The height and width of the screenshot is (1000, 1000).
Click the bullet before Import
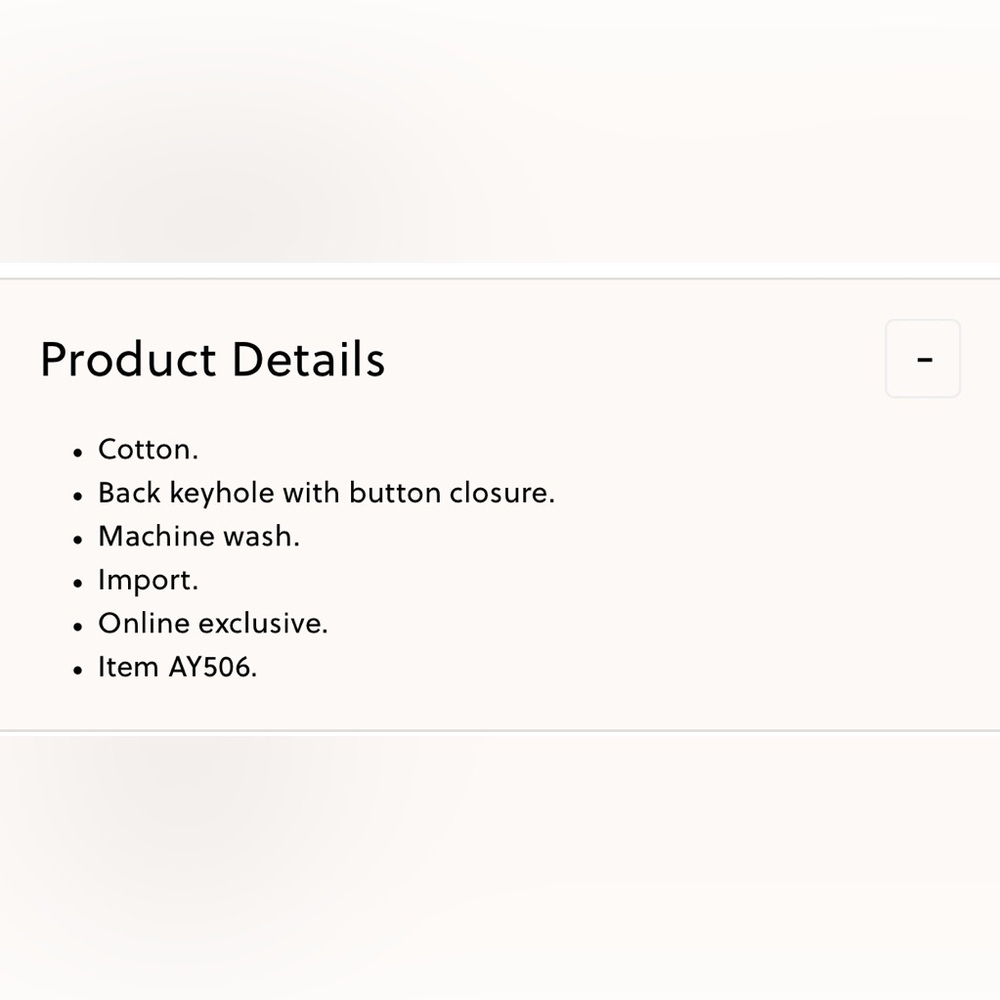click(78, 583)
